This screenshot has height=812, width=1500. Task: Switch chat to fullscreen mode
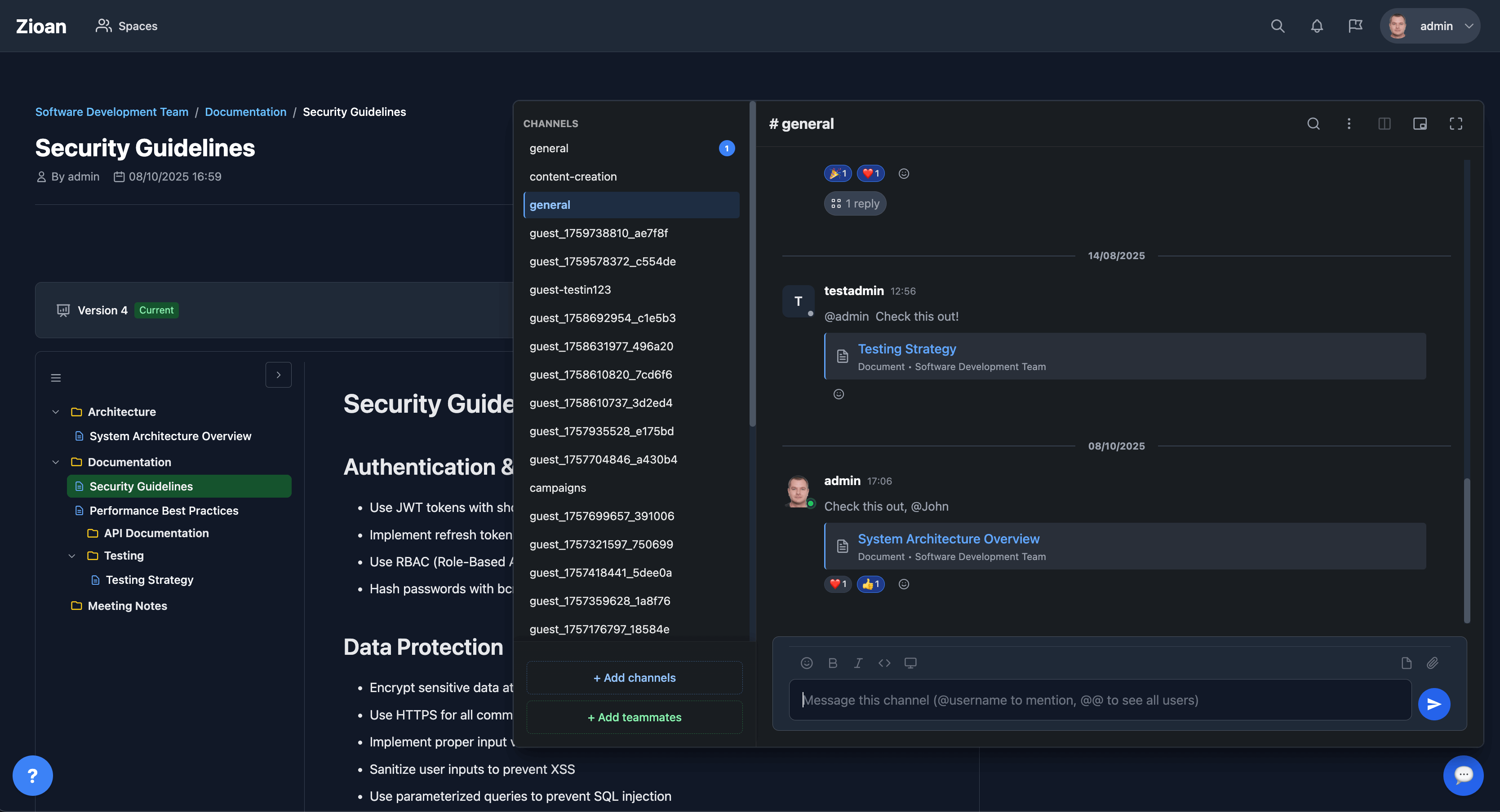click(x=1455, y=124)
